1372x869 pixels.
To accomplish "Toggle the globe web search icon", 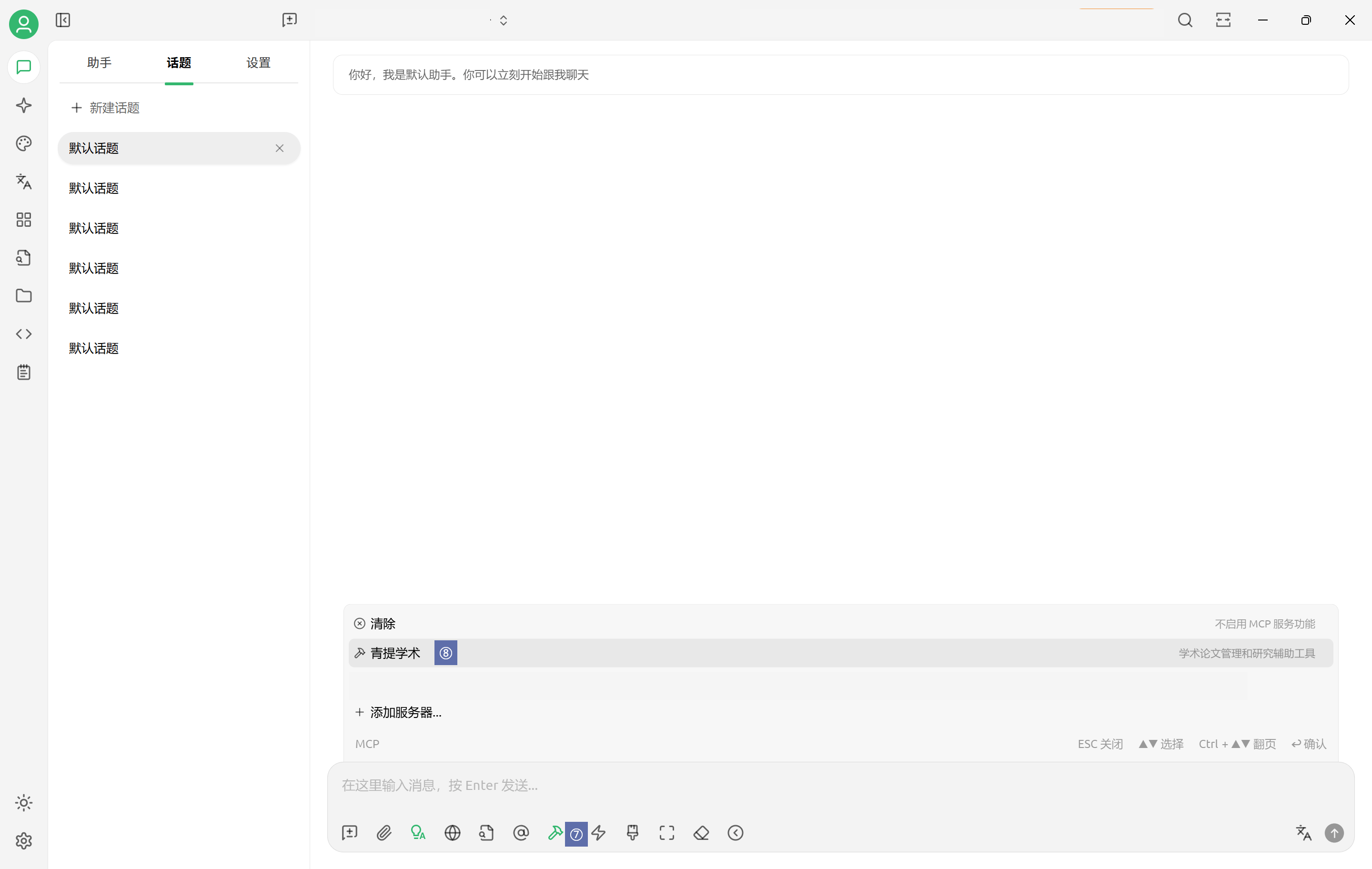I will tap(453, 832).
